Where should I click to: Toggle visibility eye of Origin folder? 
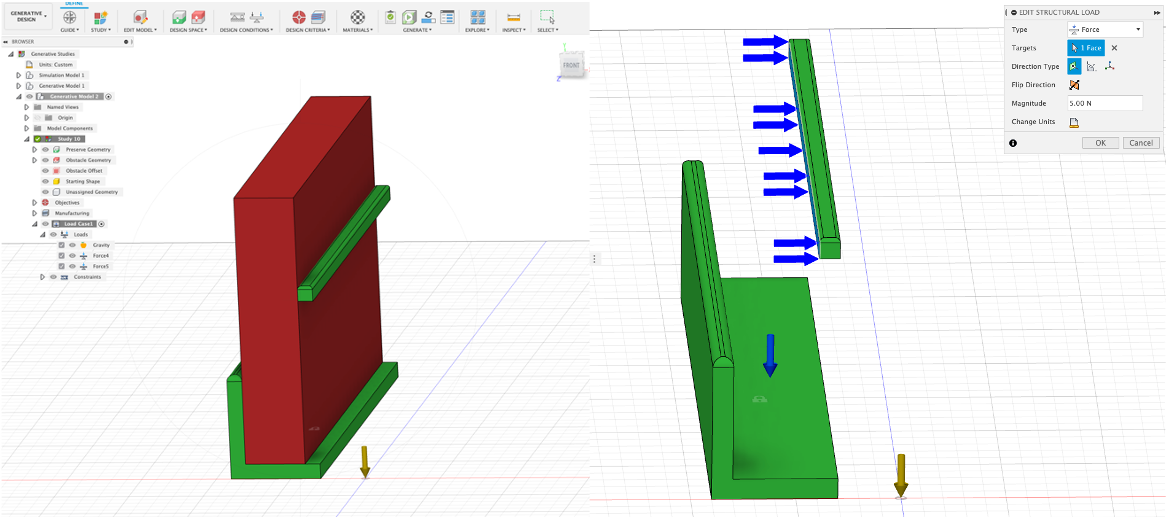pos(36,117)
